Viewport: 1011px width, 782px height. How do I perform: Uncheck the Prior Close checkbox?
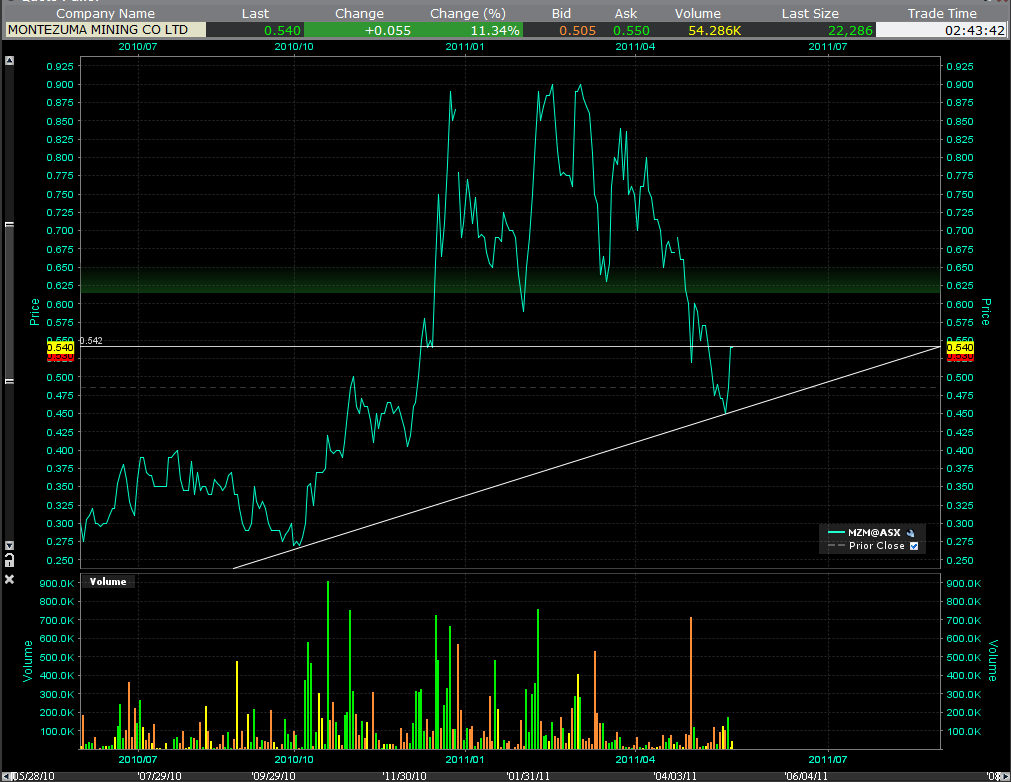[x=912, y=546]
